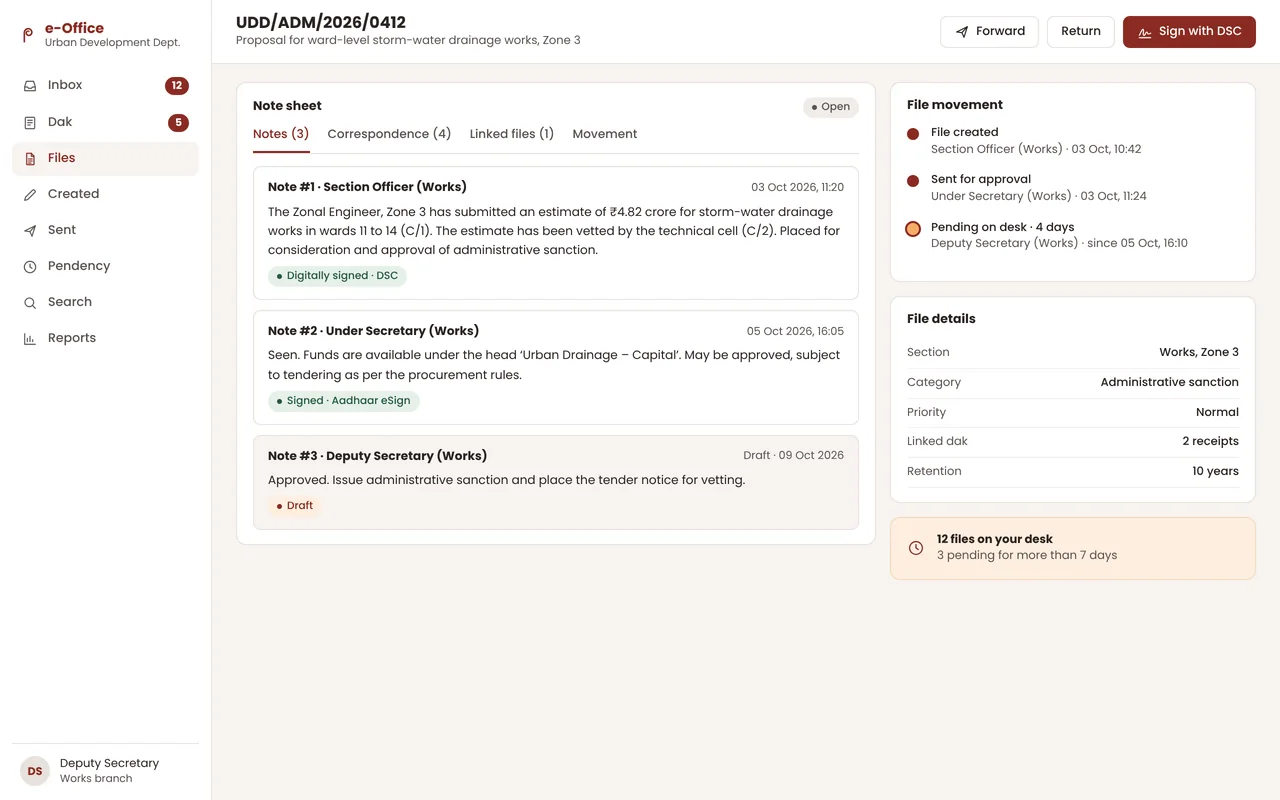Open the Deputy Secretary profile
The width and height of the screenshot is (1280, 800).
click(x=105, y=771)
